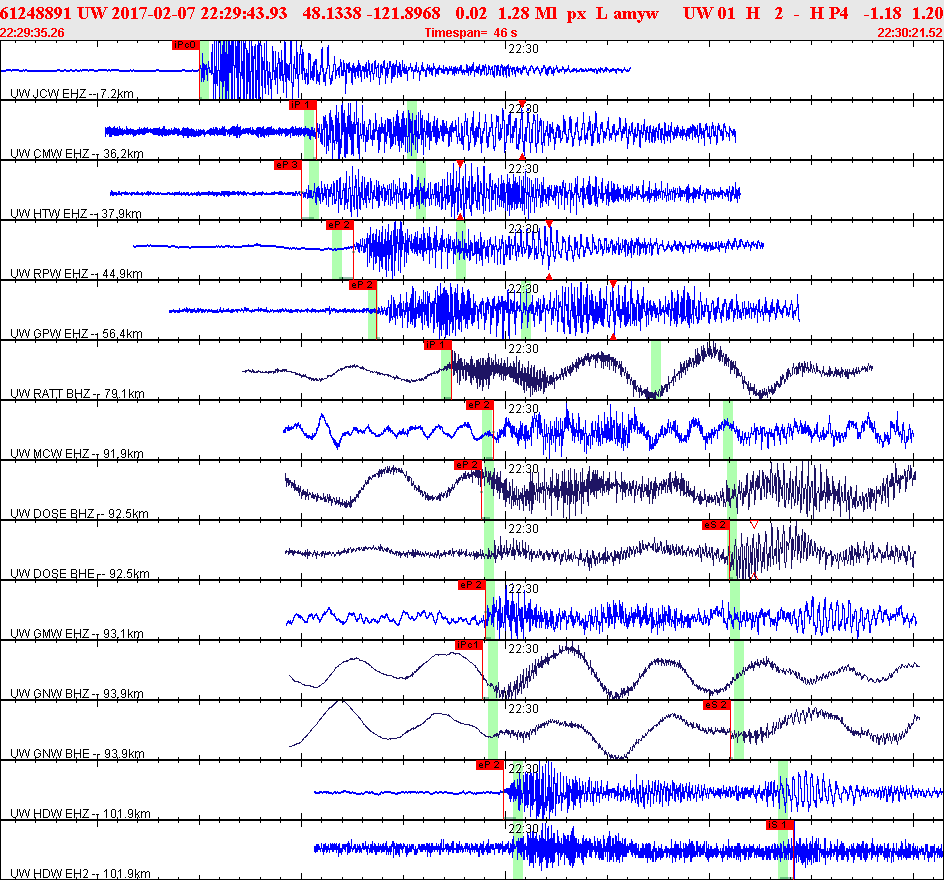Click the UW RATT BHZ 79.1km station label
This screenshot has height=880, width=944.
(77, 394)
